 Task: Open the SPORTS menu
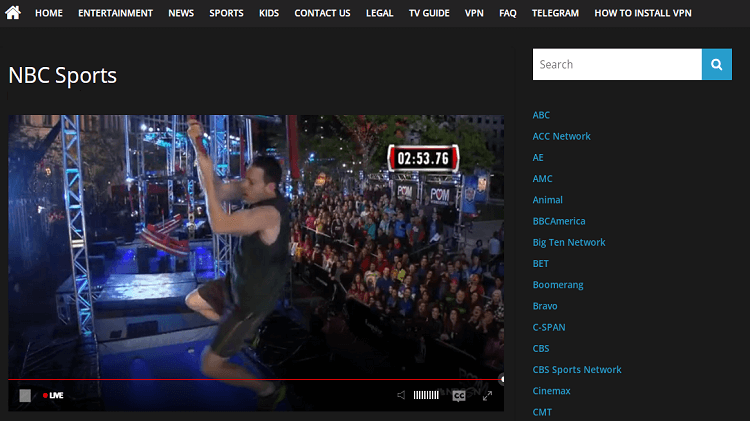(x=226, y=13)
